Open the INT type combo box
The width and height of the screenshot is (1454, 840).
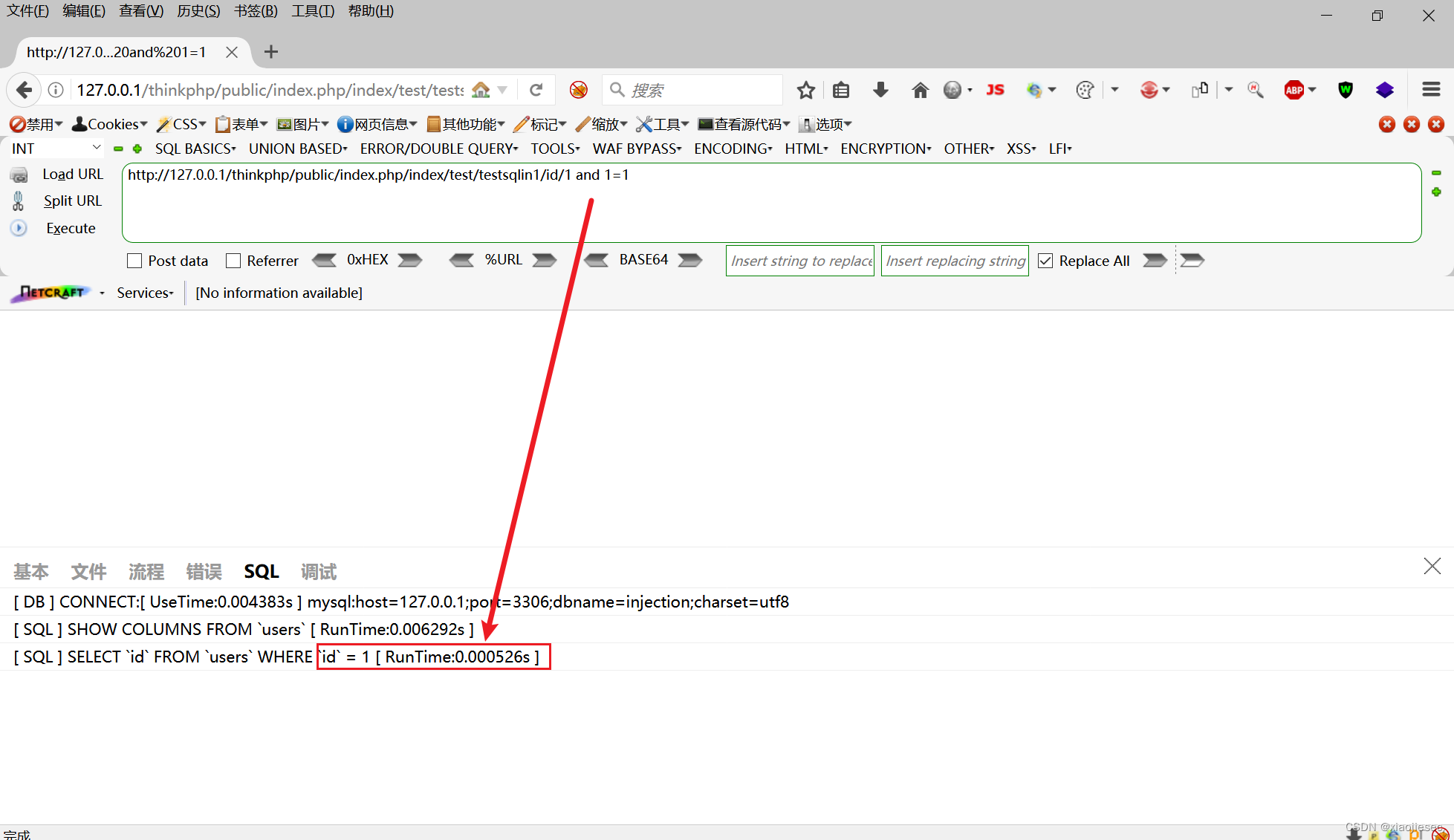tap(56, 149)
